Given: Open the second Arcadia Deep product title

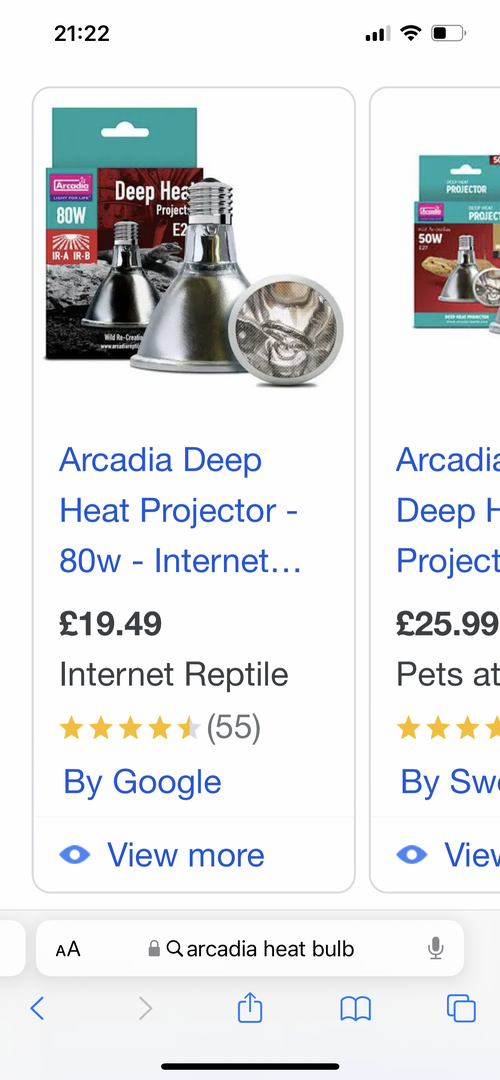Looking at the screenshot, I should [448, 510].
